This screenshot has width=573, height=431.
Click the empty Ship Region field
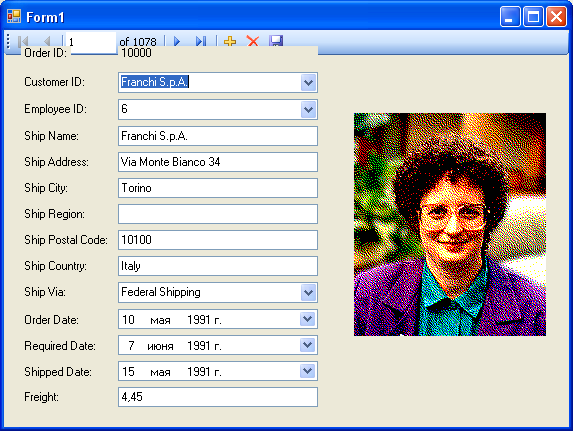[218, 214]
